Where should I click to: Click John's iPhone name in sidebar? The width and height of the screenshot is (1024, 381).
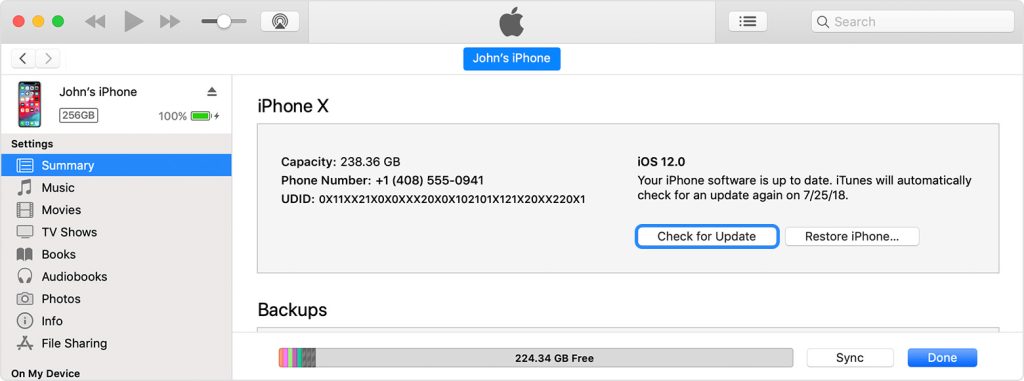click(x=98, y=92)
